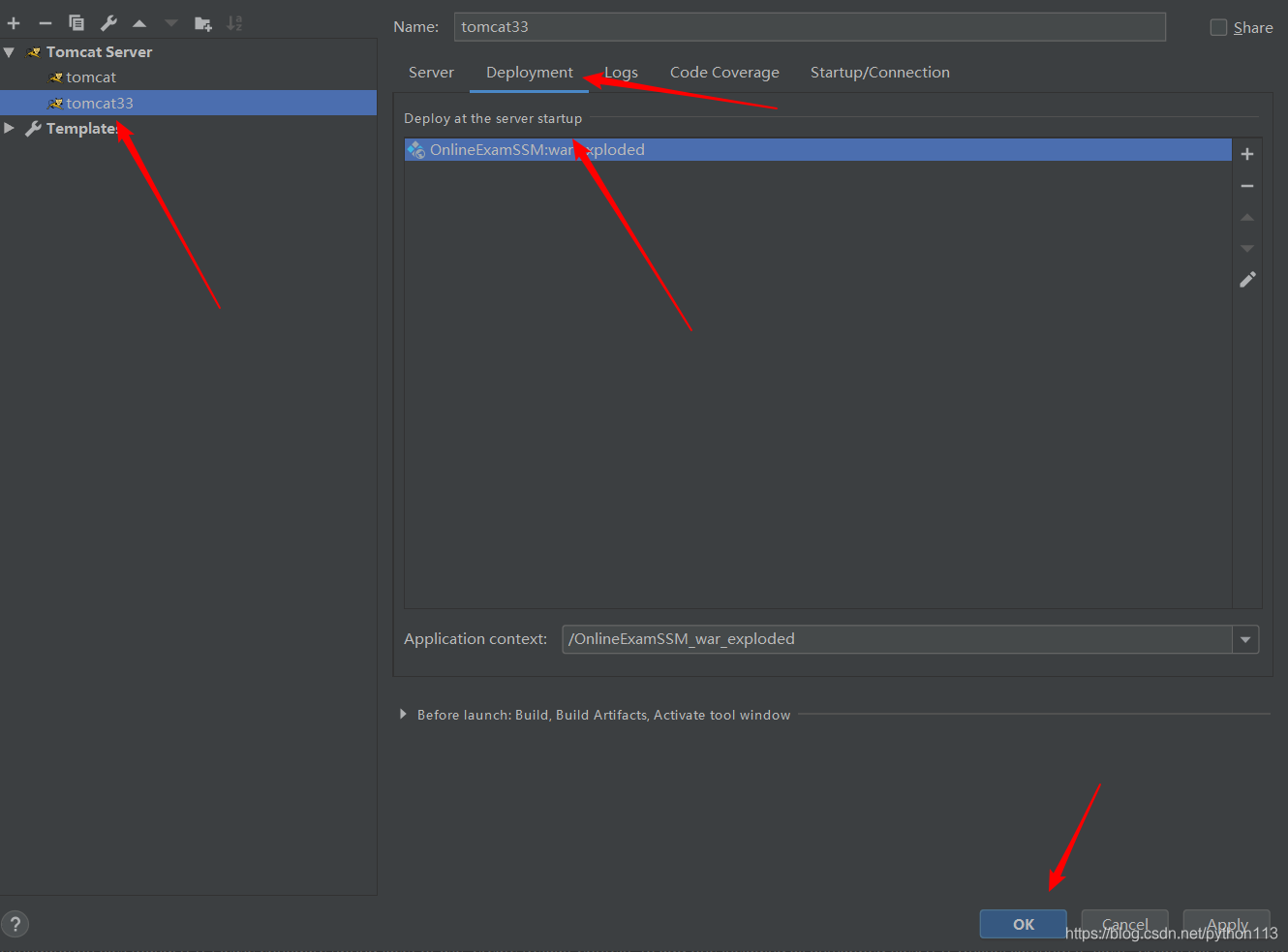The width and height of the screenshot is (1288, 952).
Task: Go to Code Coverage tab
Action: pos(724,73)
